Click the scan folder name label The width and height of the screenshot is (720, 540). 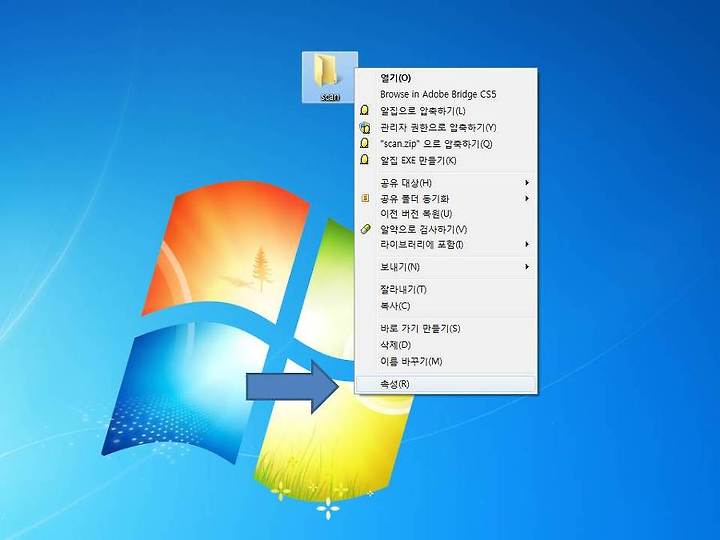click(330, 97)
